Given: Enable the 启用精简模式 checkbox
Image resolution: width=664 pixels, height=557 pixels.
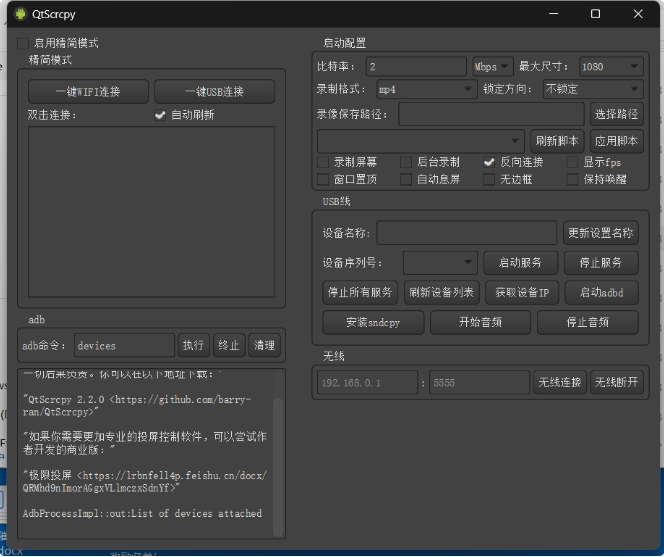Looking at the screenshot, I should pos(22,43).
